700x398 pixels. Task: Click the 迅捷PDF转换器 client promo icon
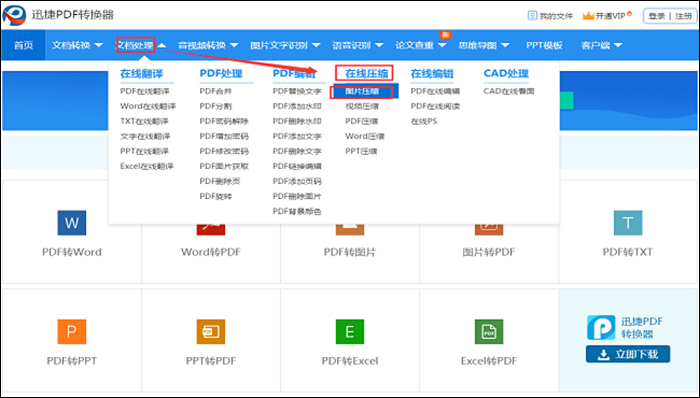pyautogui.click(x=601, y=328)
